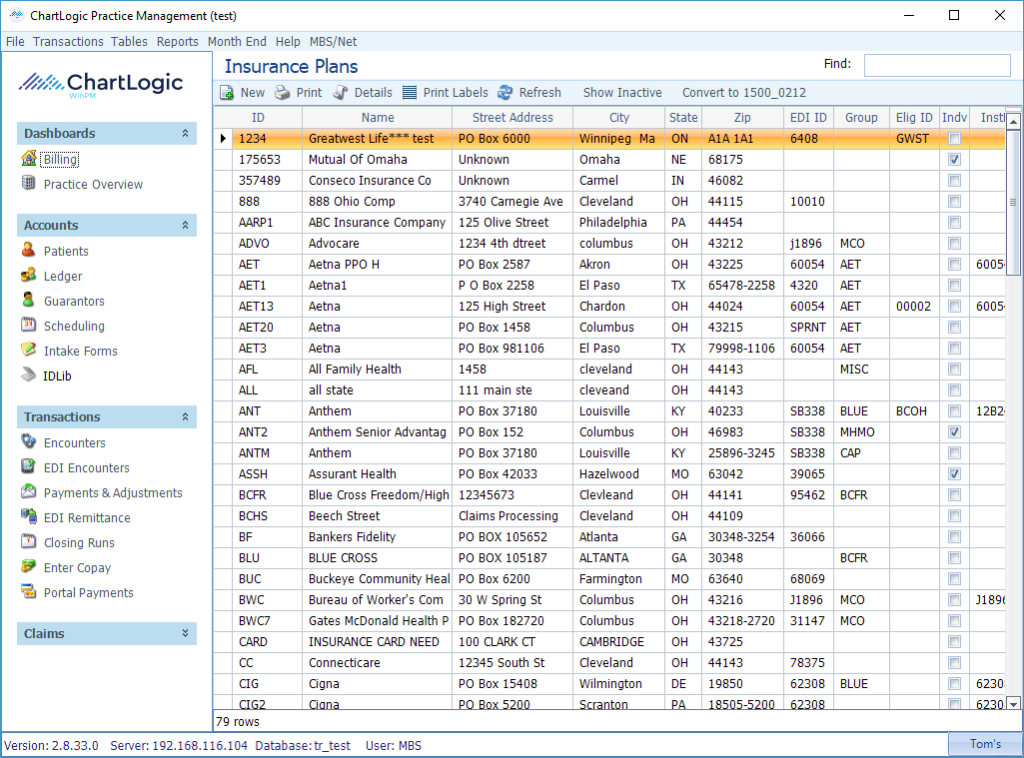
Task: Uncheck the Indv box for Mutual Of Omaha
Action: coord(954,159)
